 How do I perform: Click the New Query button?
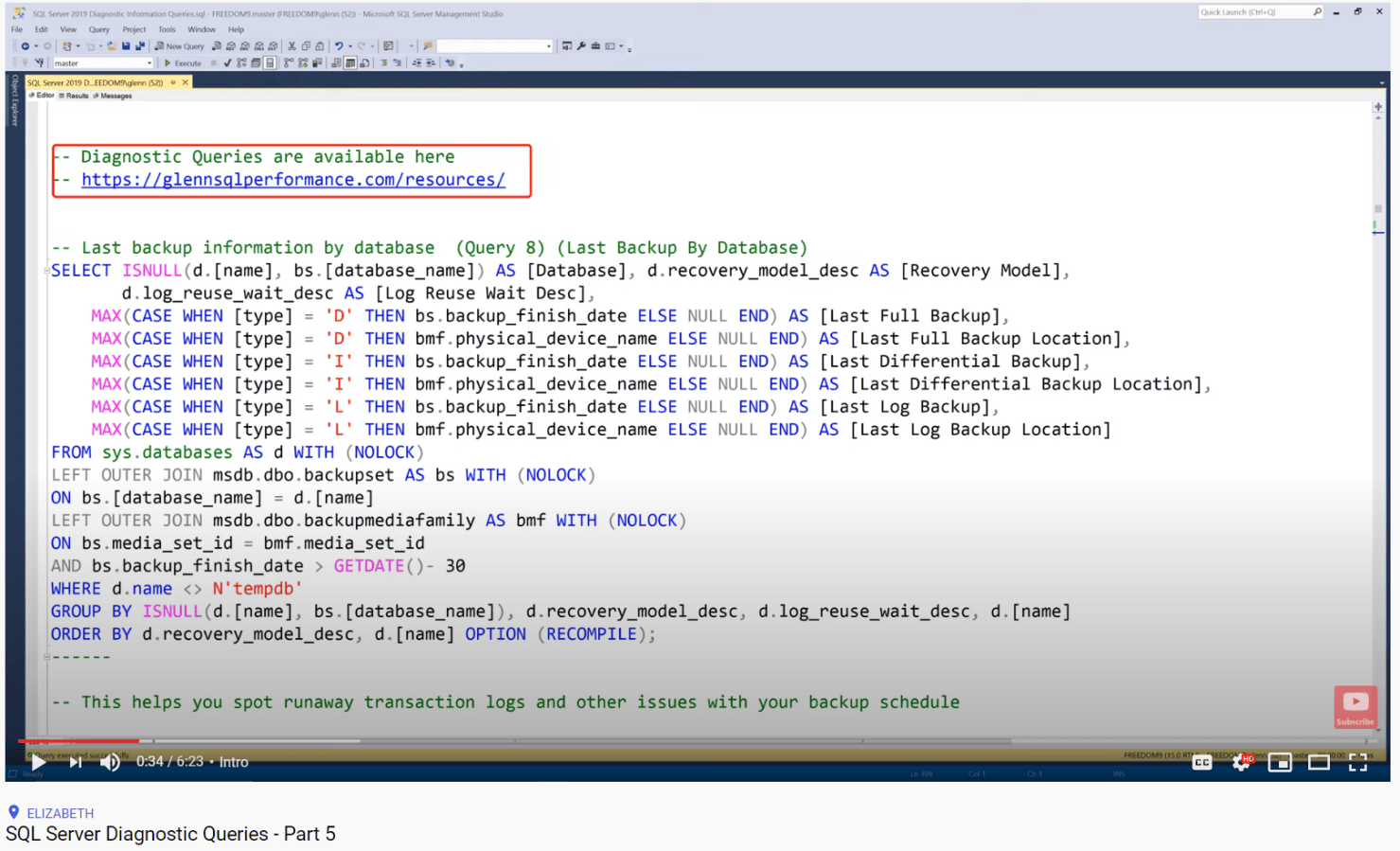tap(180, 45)
